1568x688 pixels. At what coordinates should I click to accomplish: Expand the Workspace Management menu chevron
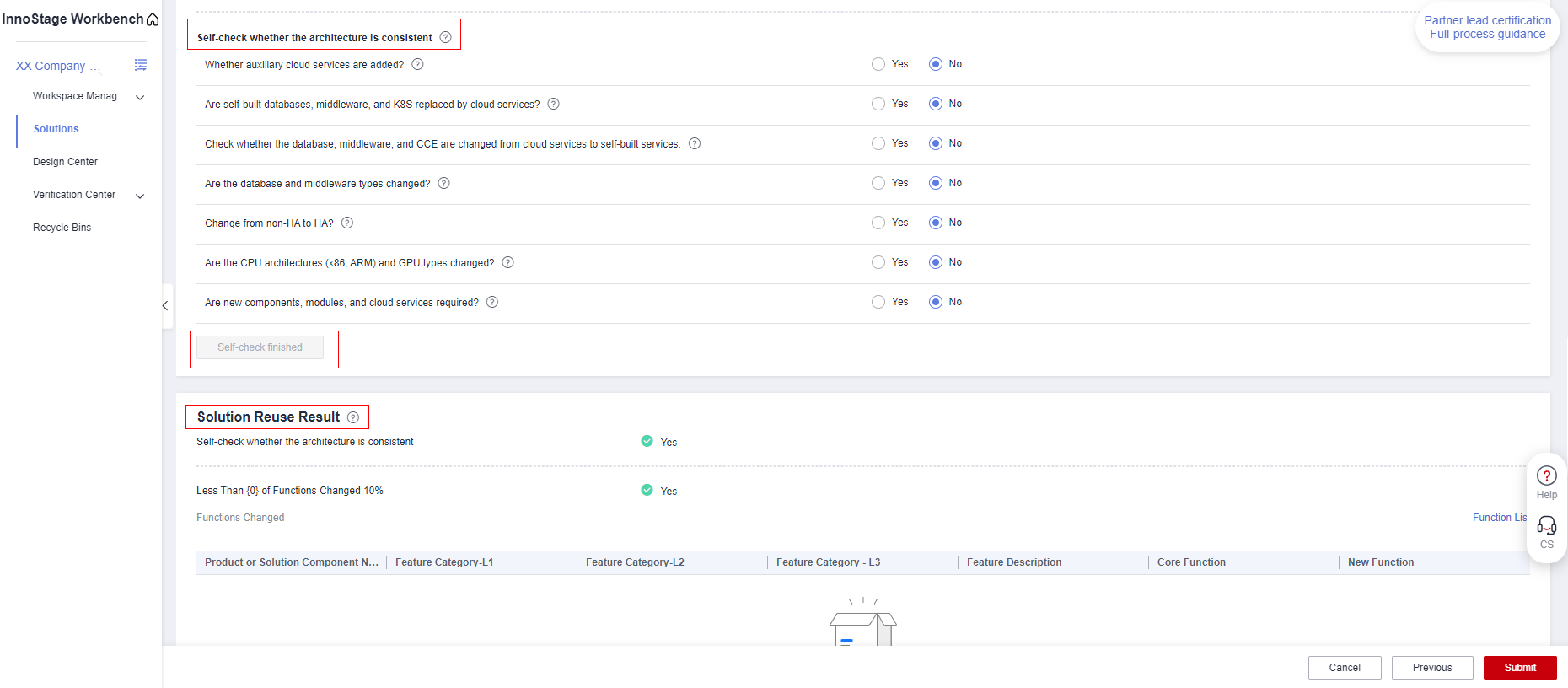coord(140,97)
